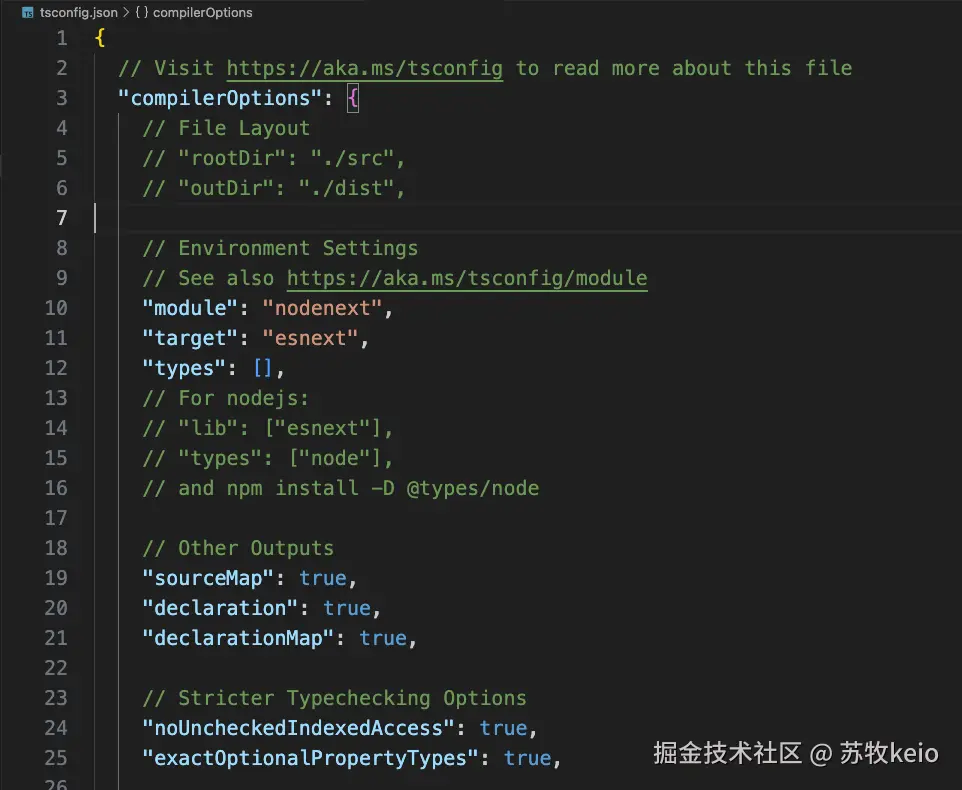Click line number 17 in the gutter

[56, 518]
